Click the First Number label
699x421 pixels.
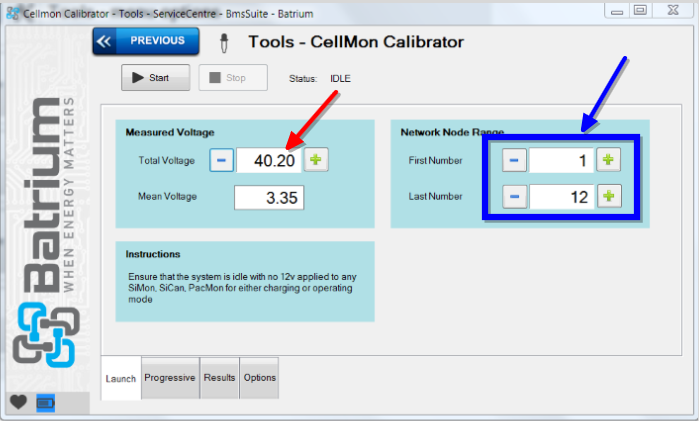pyautogui.click(x=436, y=160)
